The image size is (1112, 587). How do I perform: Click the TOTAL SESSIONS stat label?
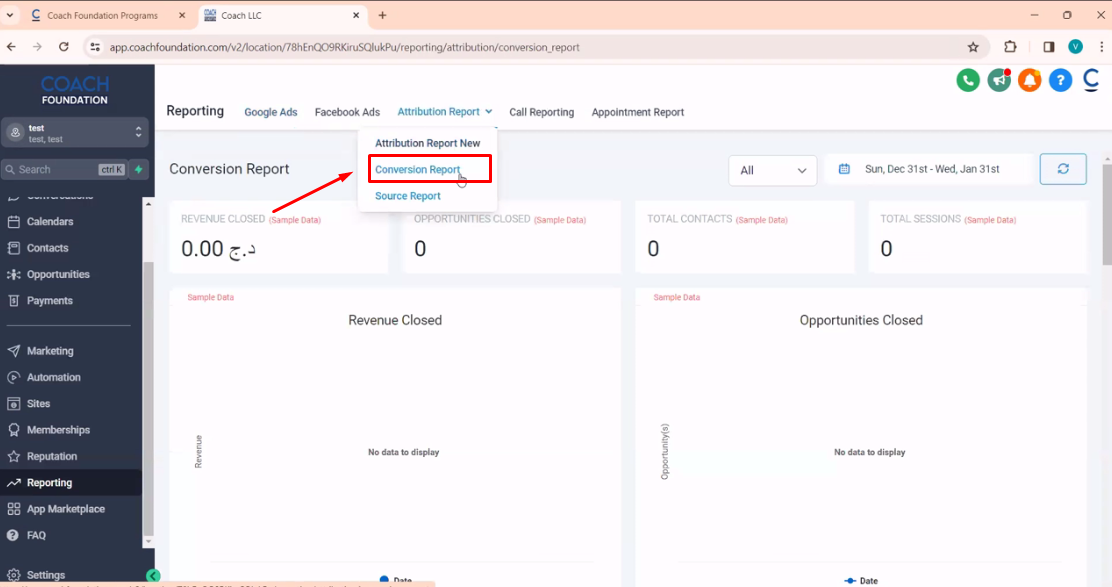921,219
